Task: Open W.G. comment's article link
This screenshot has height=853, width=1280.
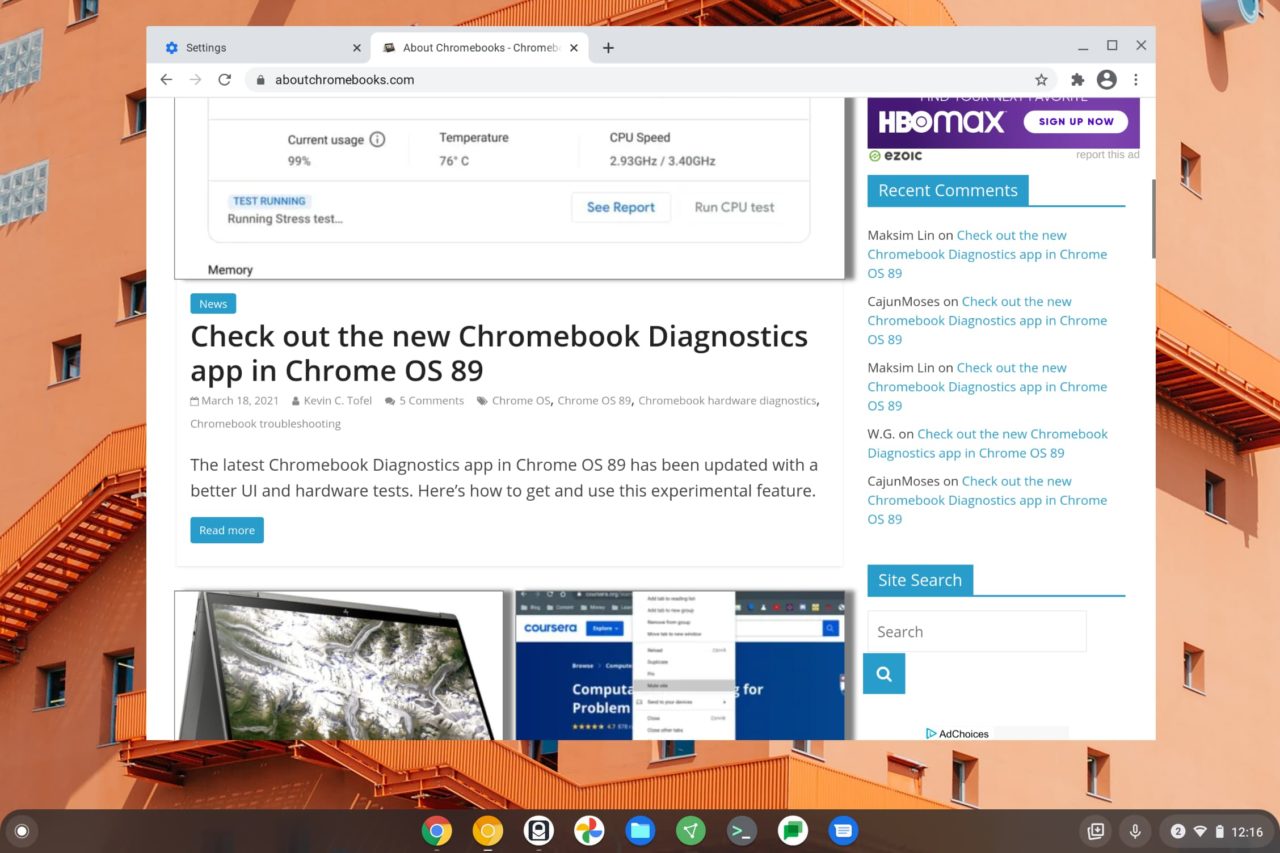Action: [987, 443]
